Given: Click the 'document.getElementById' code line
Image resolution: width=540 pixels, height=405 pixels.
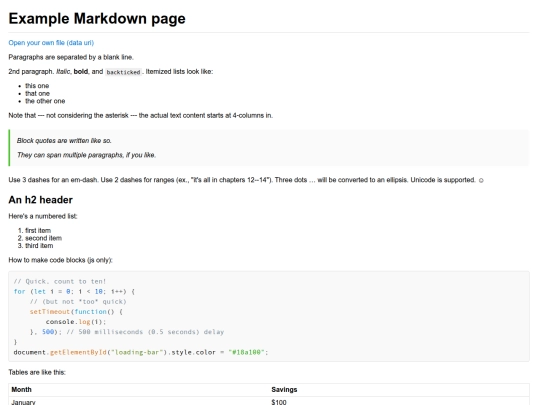Looking at the screenshot, I should point(141,352).
